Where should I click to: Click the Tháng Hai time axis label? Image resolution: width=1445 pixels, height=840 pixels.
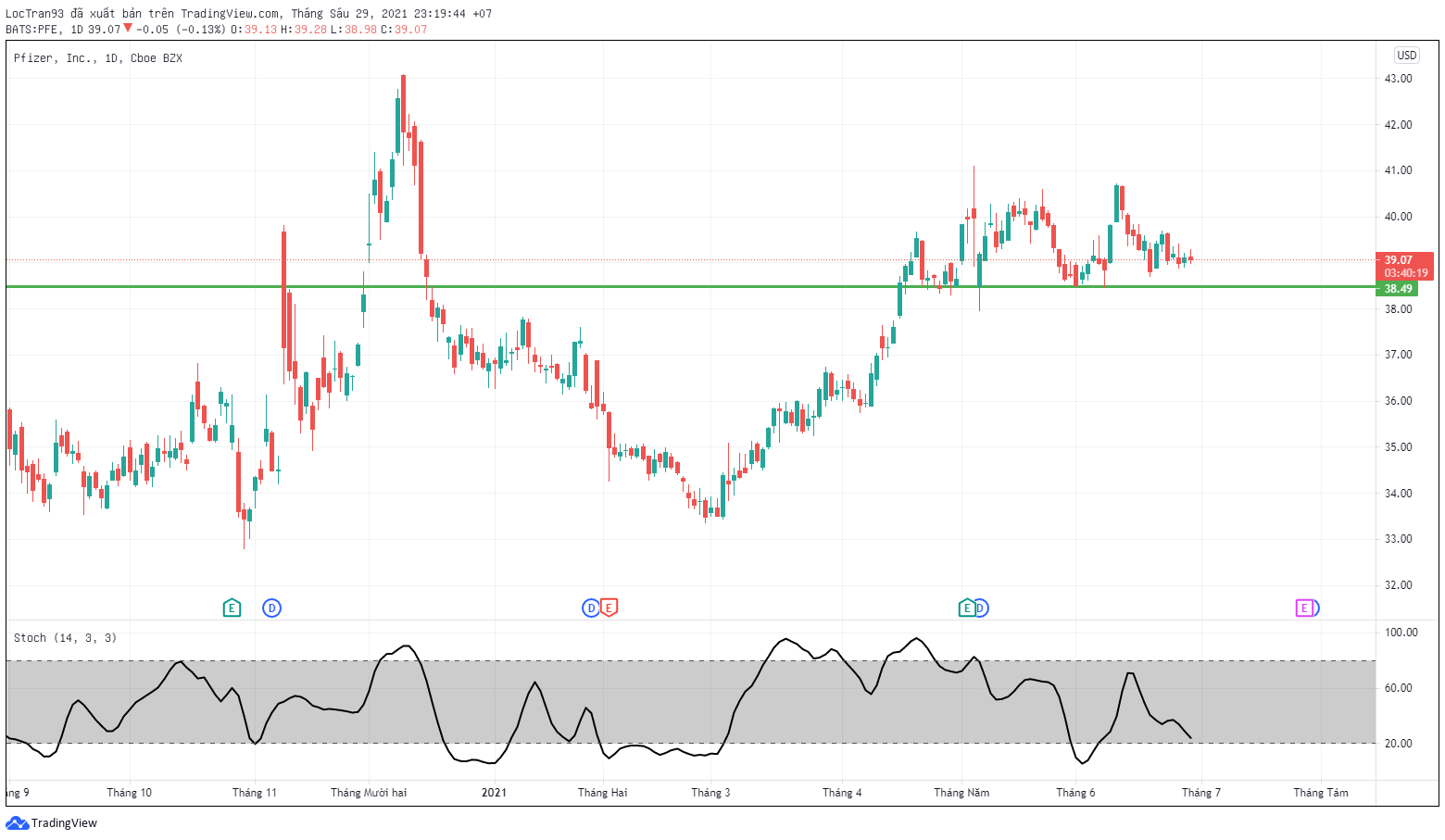pyautogui.click(x=602, y=793)
